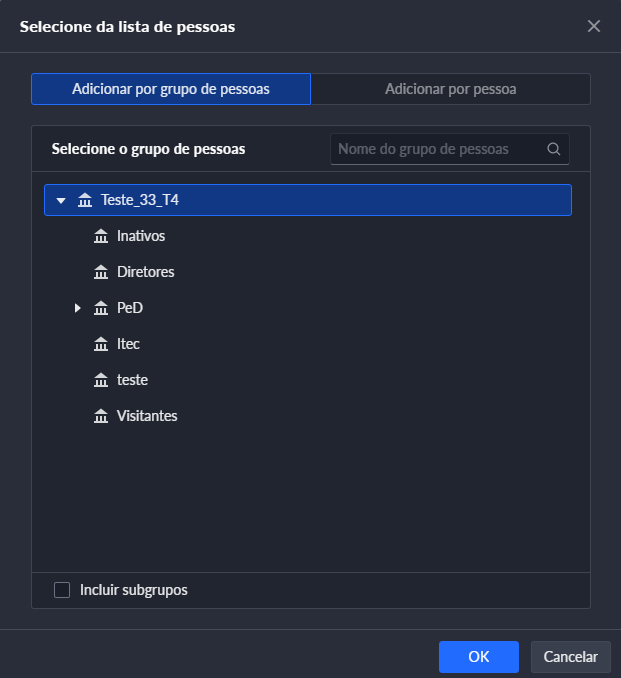Enable the Incluir subgrupos checkbox
The height and width of the screenshot is (678, 621).
click(62, 590)
